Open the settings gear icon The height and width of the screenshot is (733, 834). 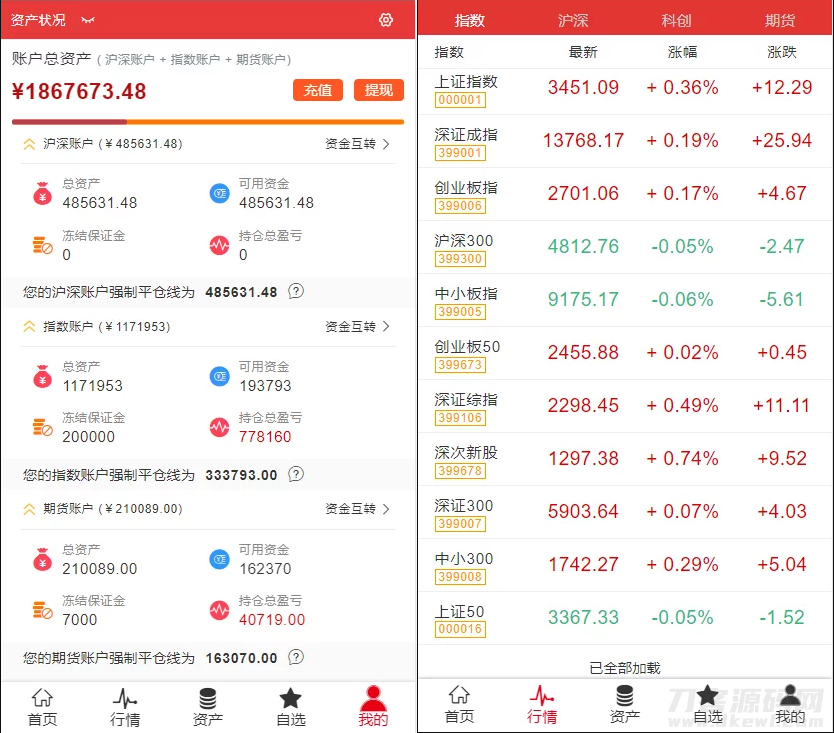(x=386, y=19)
